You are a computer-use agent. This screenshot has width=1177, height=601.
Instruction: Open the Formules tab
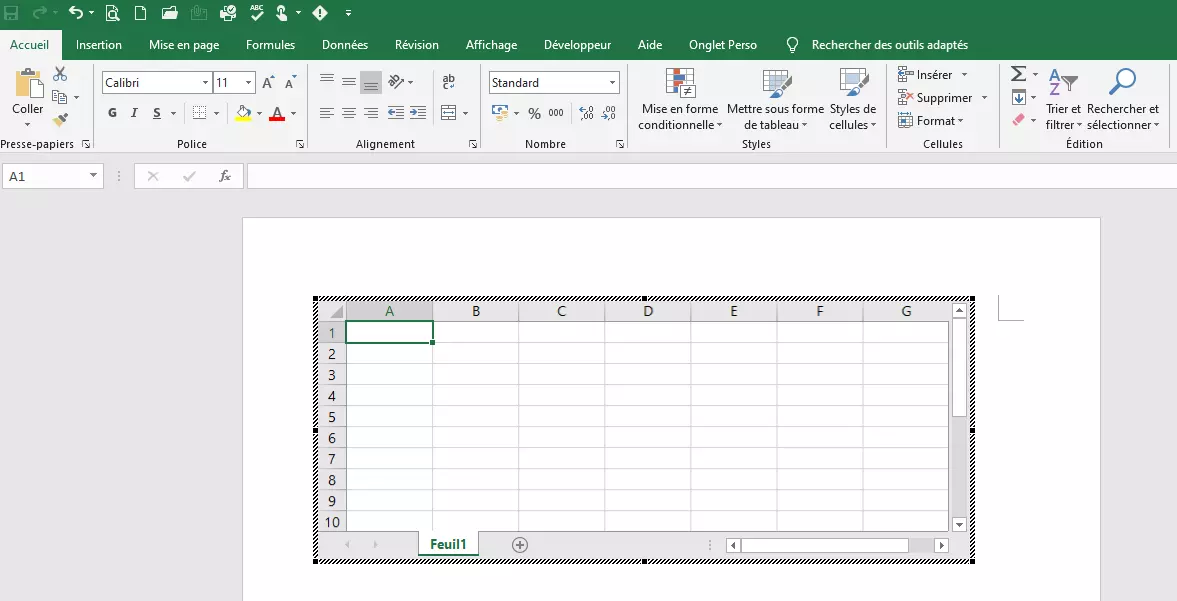(270, 45)
